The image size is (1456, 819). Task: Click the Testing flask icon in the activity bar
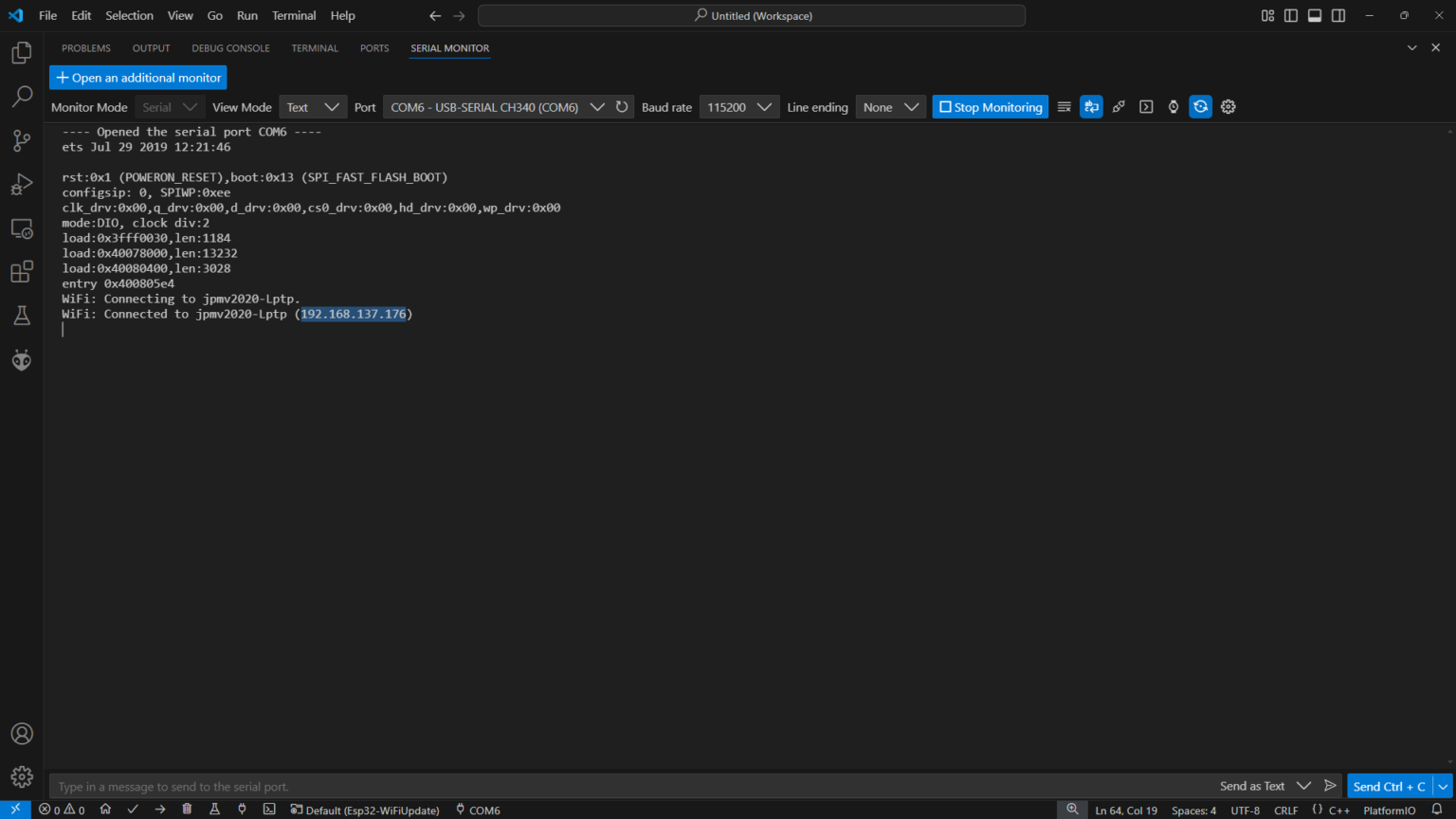tap(22, 316)
